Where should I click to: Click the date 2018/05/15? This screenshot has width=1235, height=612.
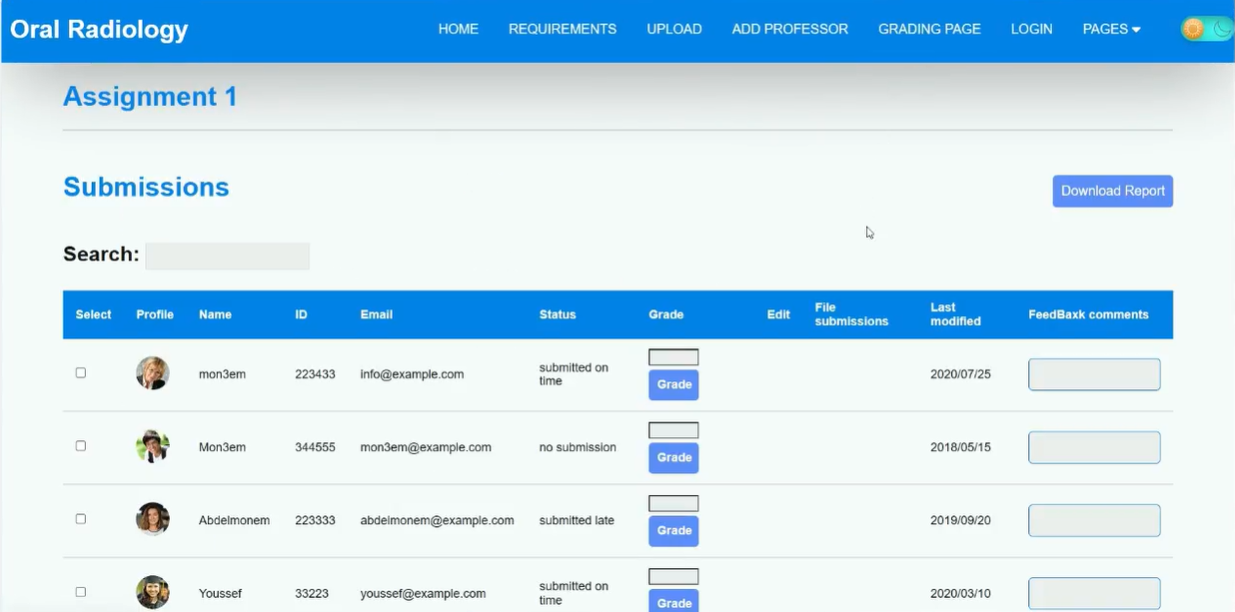960,447
